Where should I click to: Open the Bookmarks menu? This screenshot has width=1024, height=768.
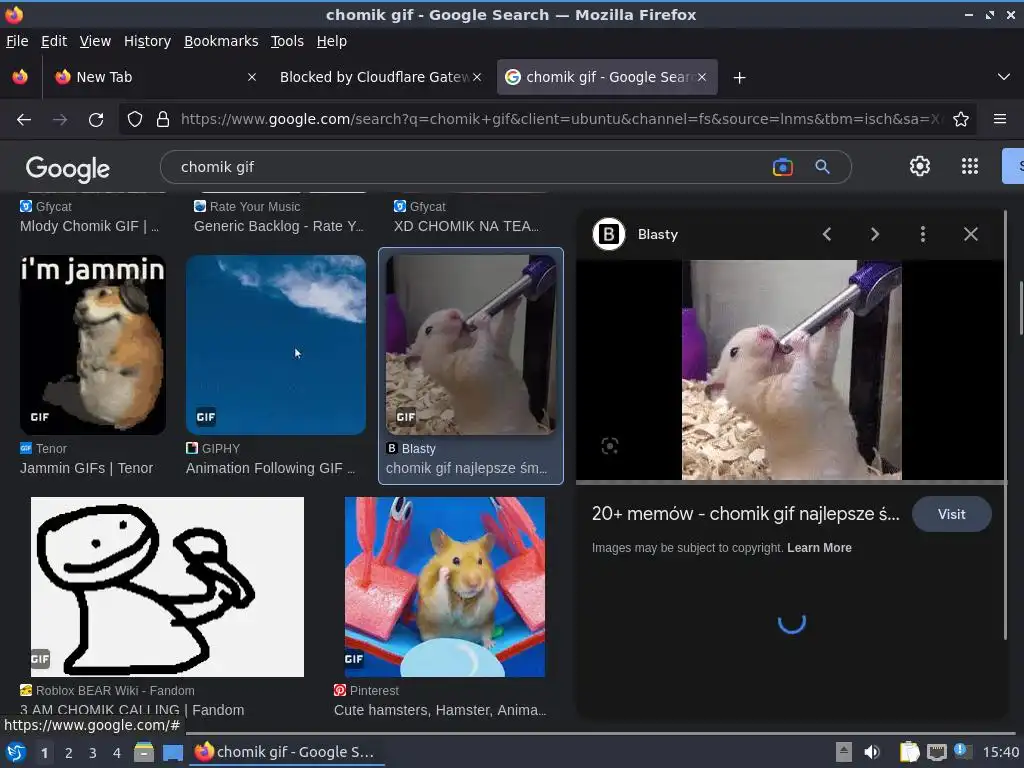(221, 41)
